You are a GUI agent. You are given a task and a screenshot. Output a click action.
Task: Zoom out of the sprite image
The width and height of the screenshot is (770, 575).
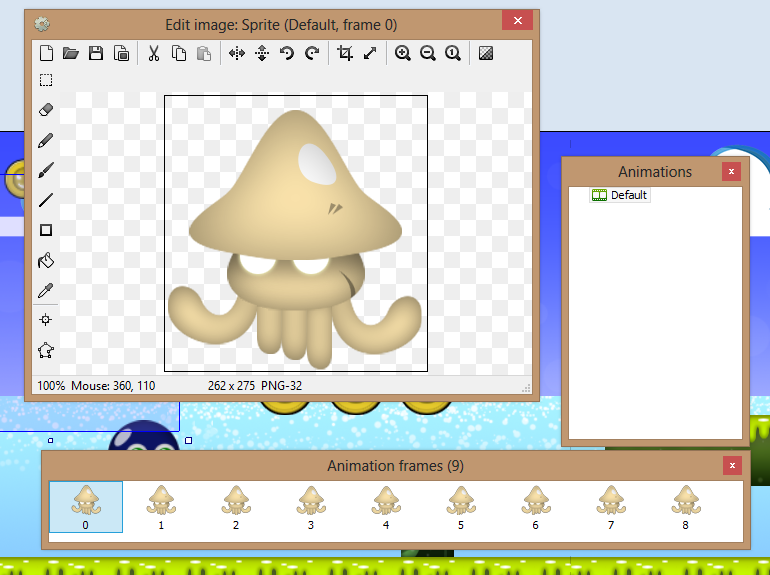click(428, 53)
